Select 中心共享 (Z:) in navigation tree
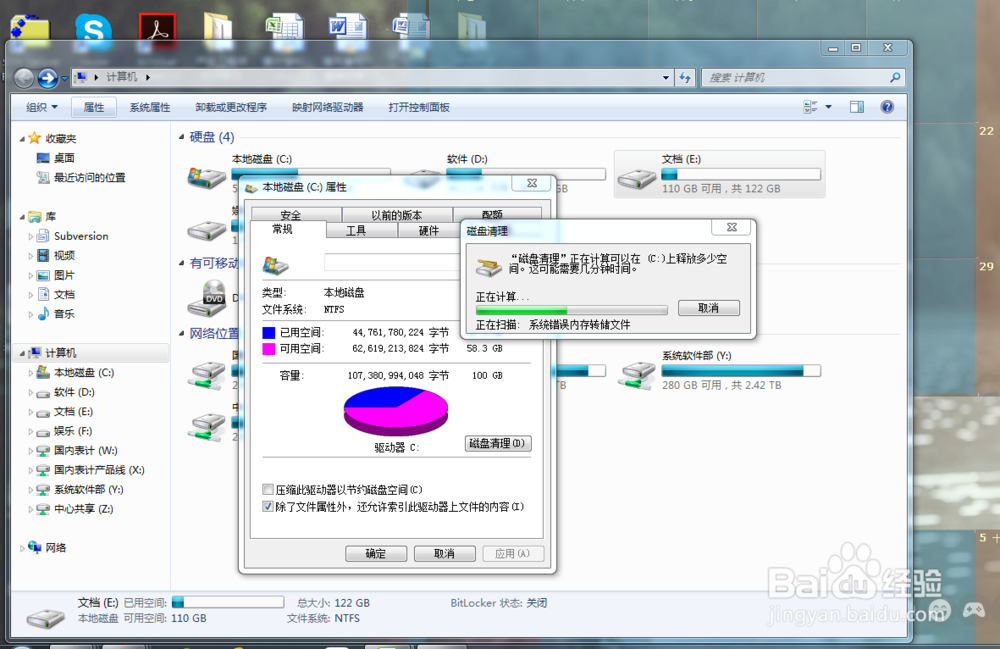 tap(83, 509)
